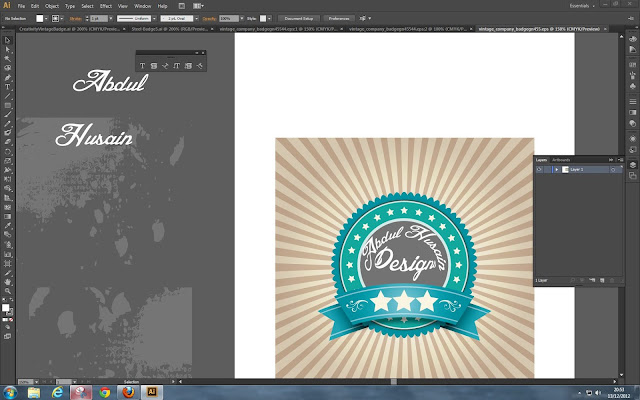Click the horizontal scrollbar thumb
The image size is (640, 400).
pos(393,382)
